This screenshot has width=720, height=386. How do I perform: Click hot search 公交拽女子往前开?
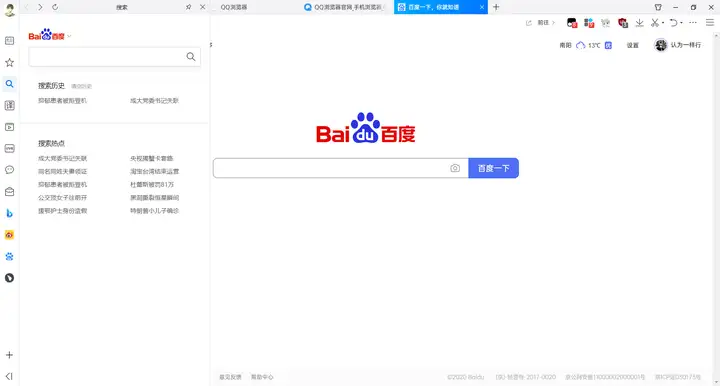pos(62,197)
